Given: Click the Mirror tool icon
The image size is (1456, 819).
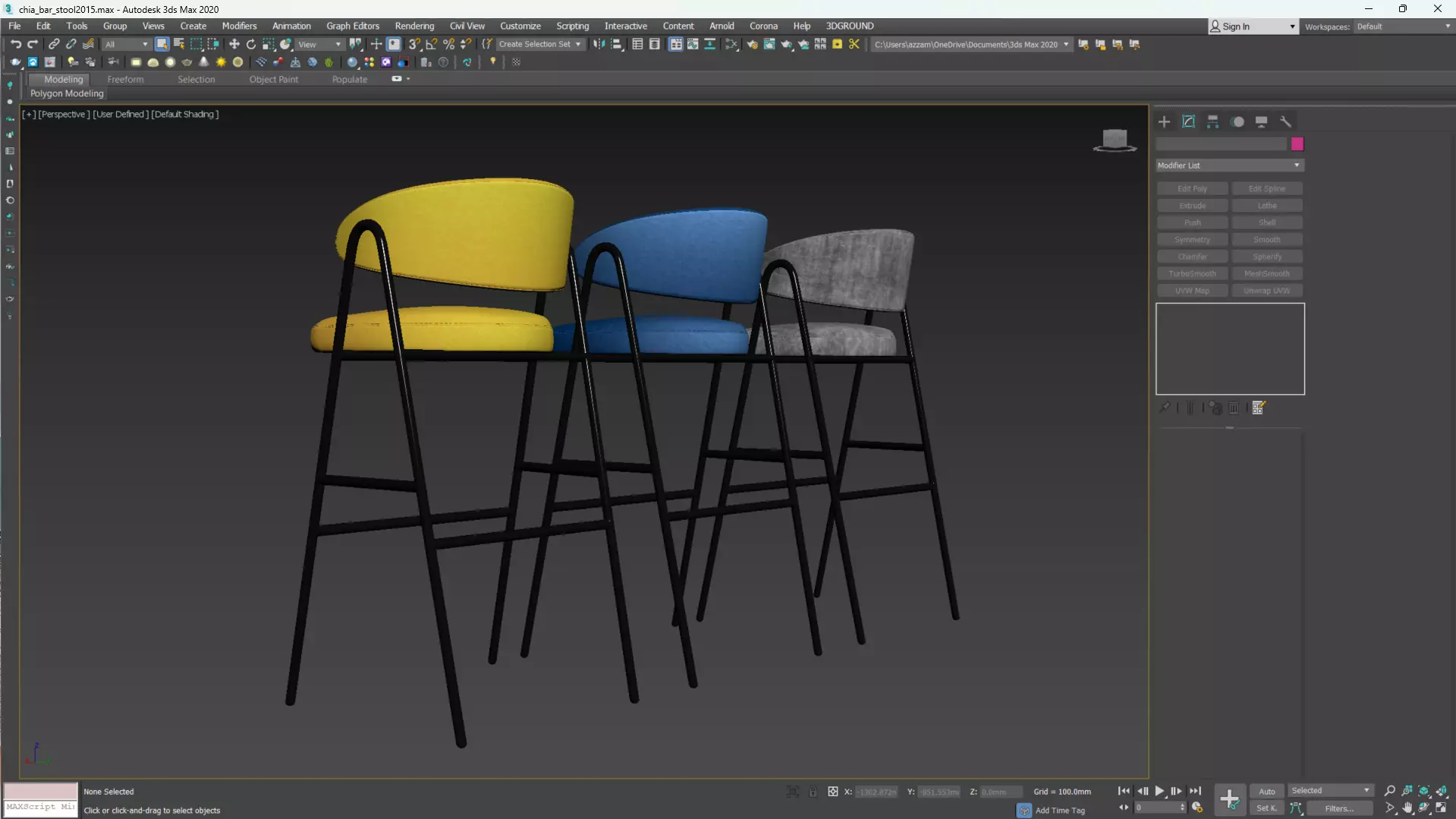Looking at the screenshot, I should point(599,44).
